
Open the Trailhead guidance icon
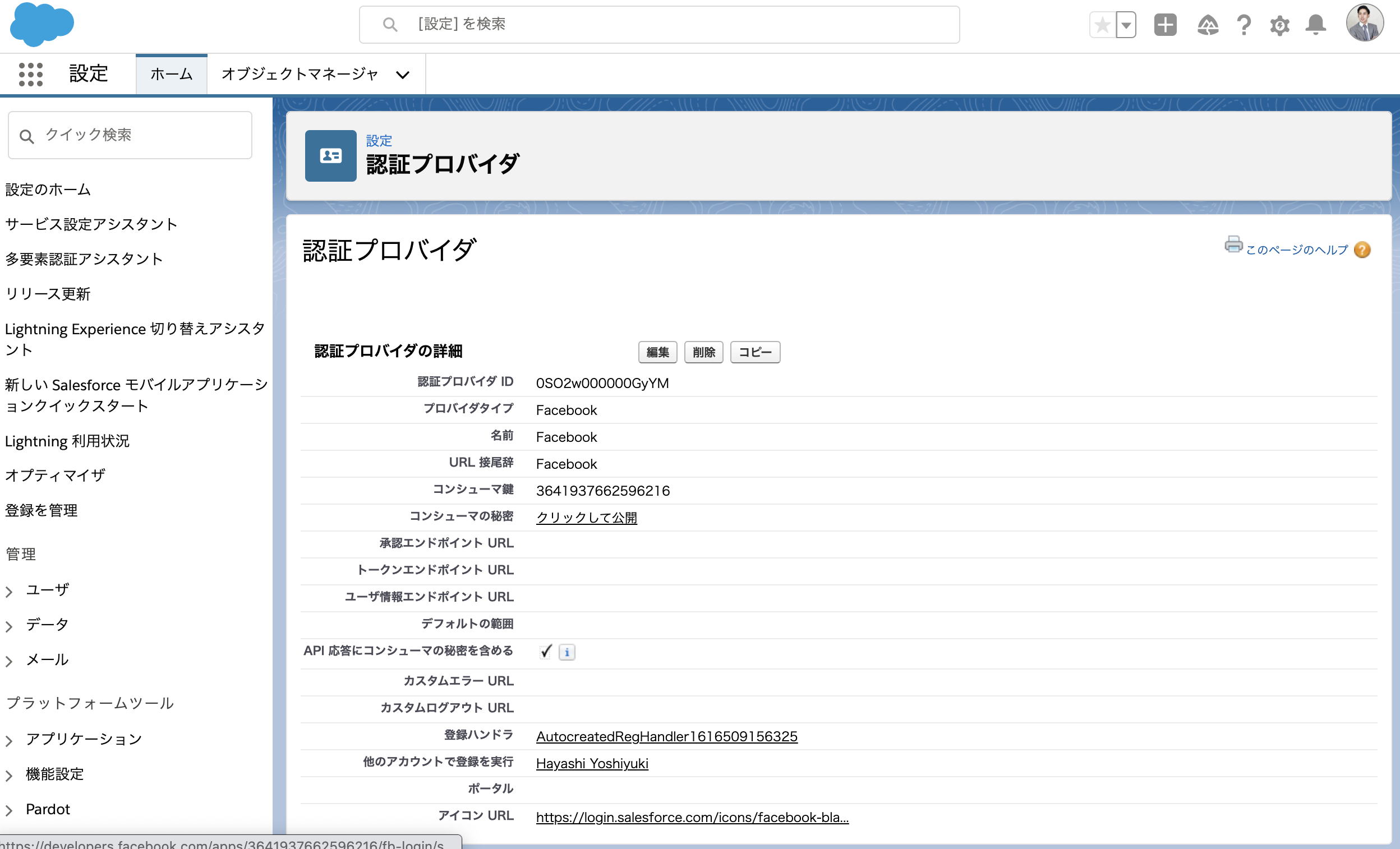pyautogui.click(x=1208, y=25)
